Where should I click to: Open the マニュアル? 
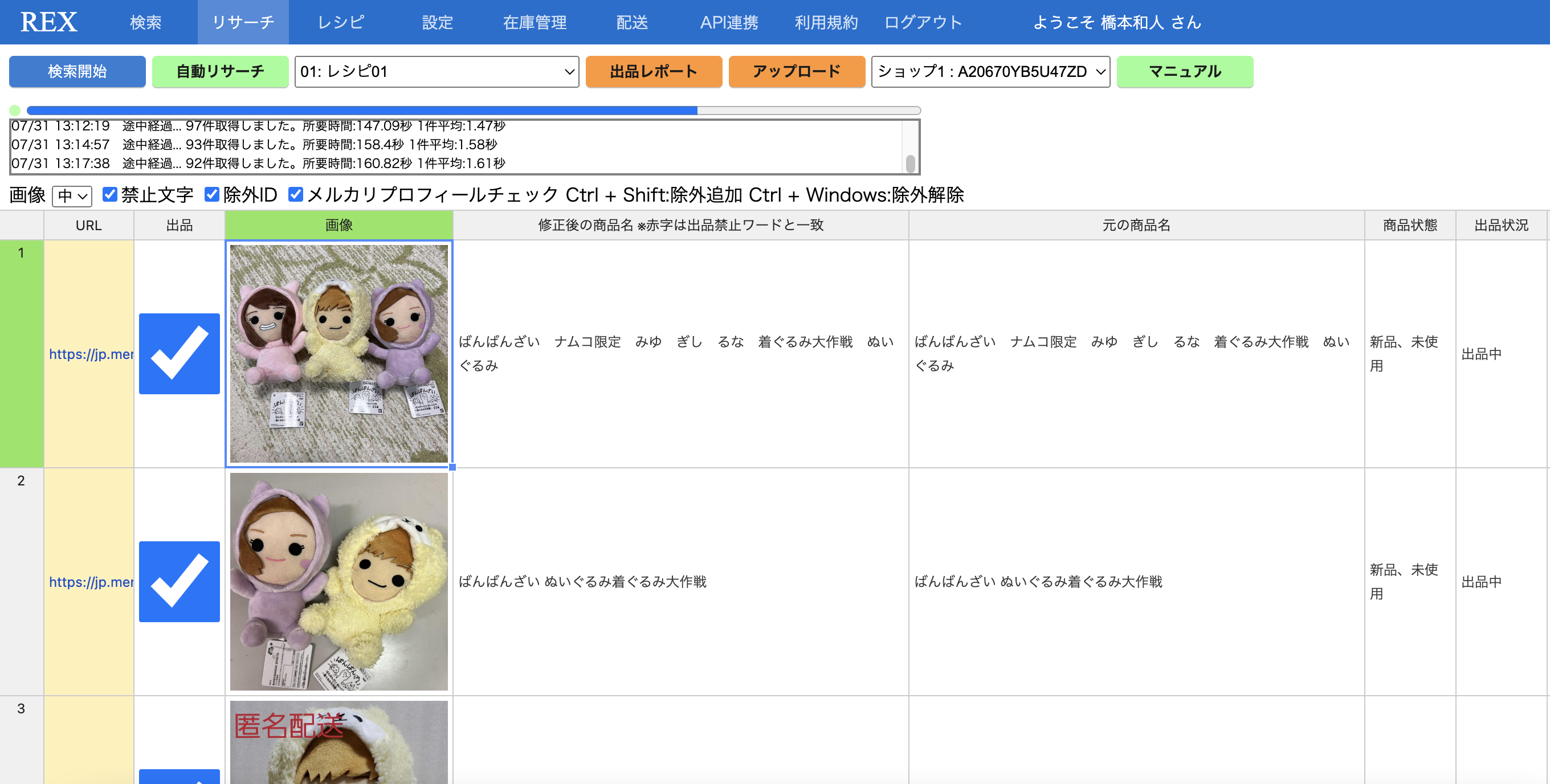point(1185,72)
